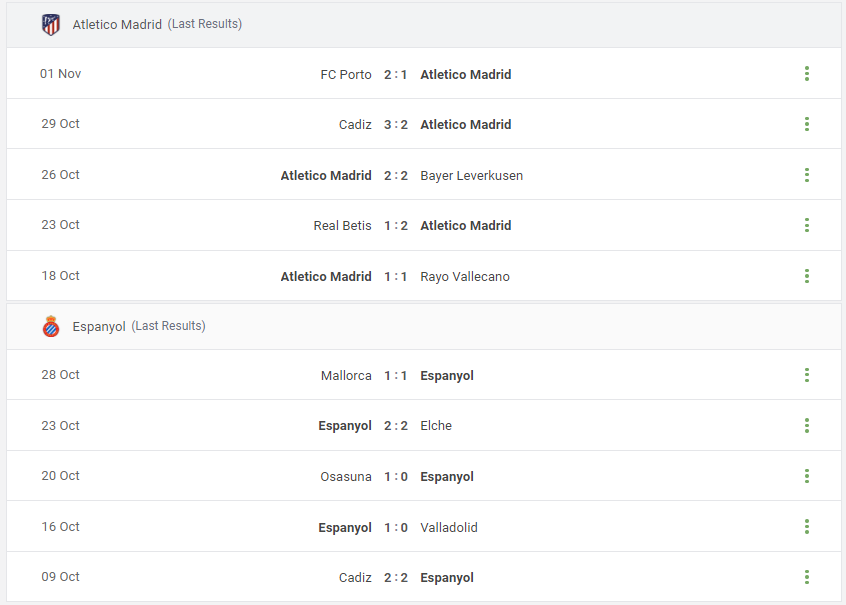Click the 2:2 score of Espanyol vs Elche
Image resolution: width=846 pixels, height=605 pixels.
tap(395, 426)
